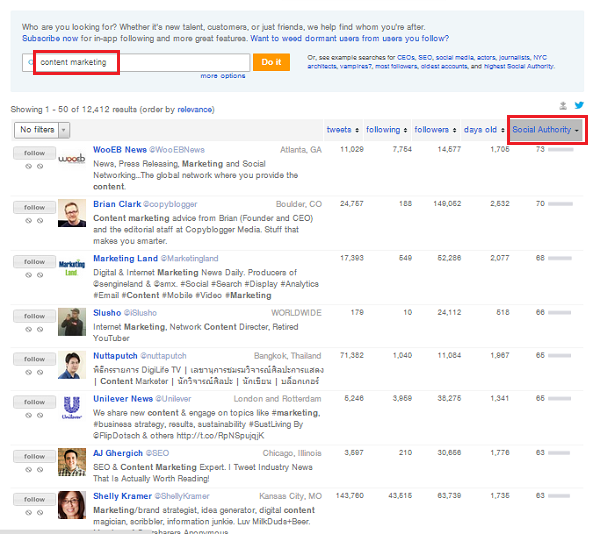Click the right circle icon in Nuttaputch row
600x534 pixels.
[x=40, y=373]
